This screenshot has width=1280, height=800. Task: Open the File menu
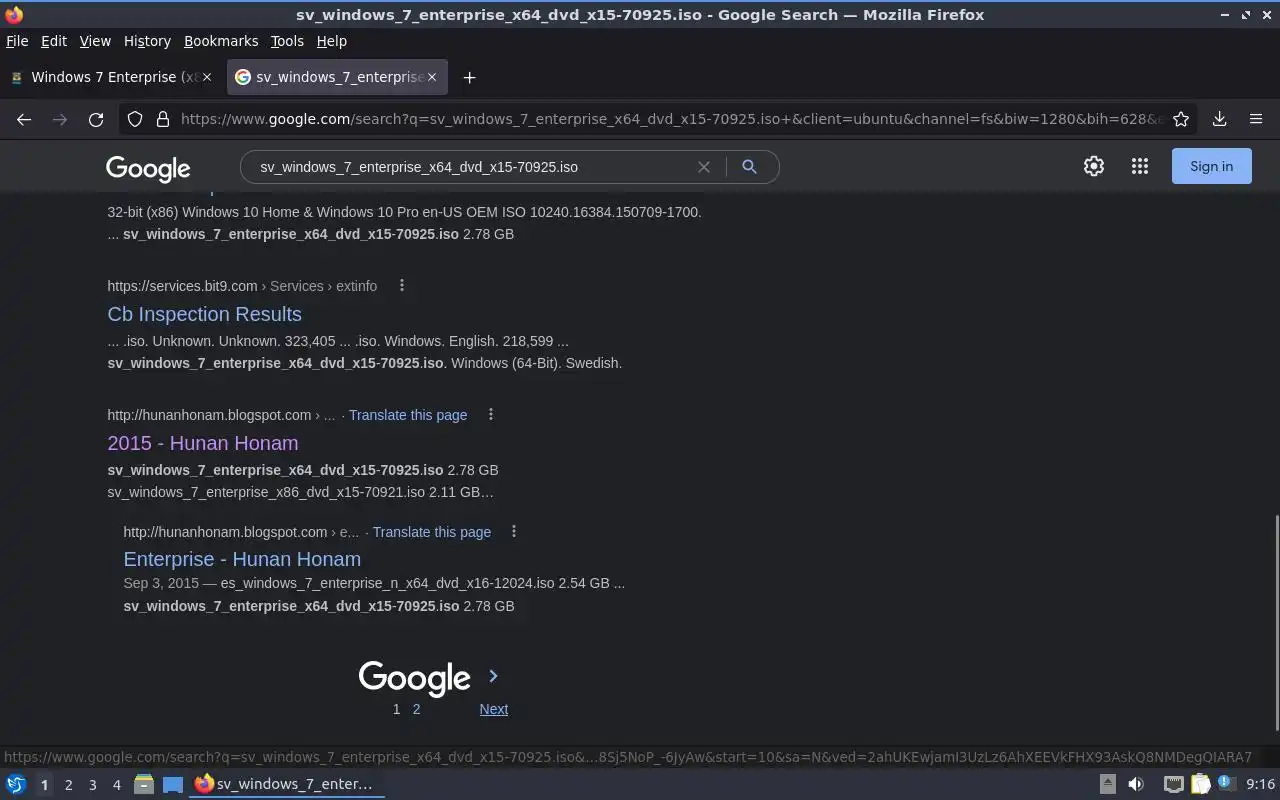[x=17, y=41]
